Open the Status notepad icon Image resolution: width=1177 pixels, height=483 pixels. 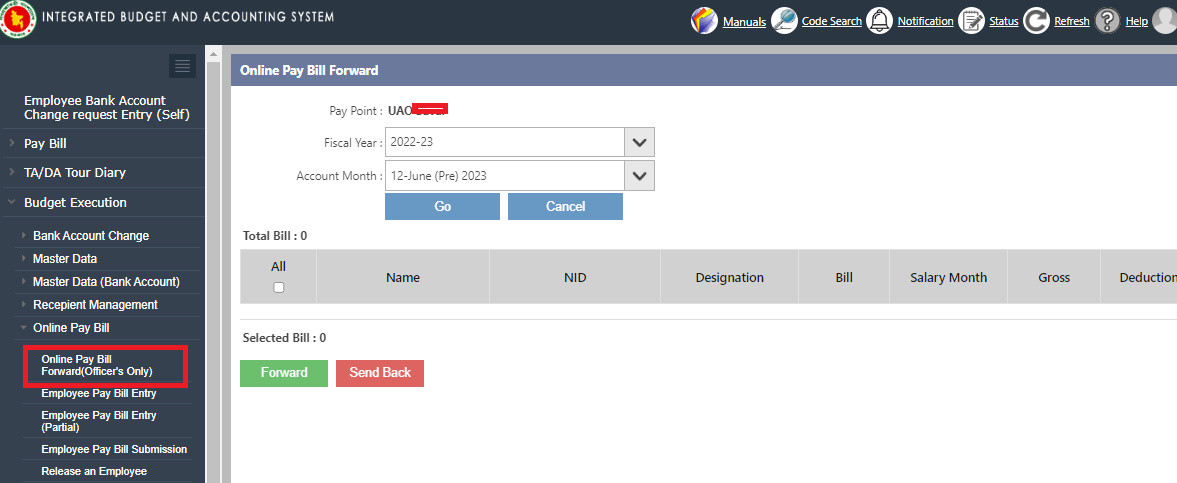coord(971,21)
